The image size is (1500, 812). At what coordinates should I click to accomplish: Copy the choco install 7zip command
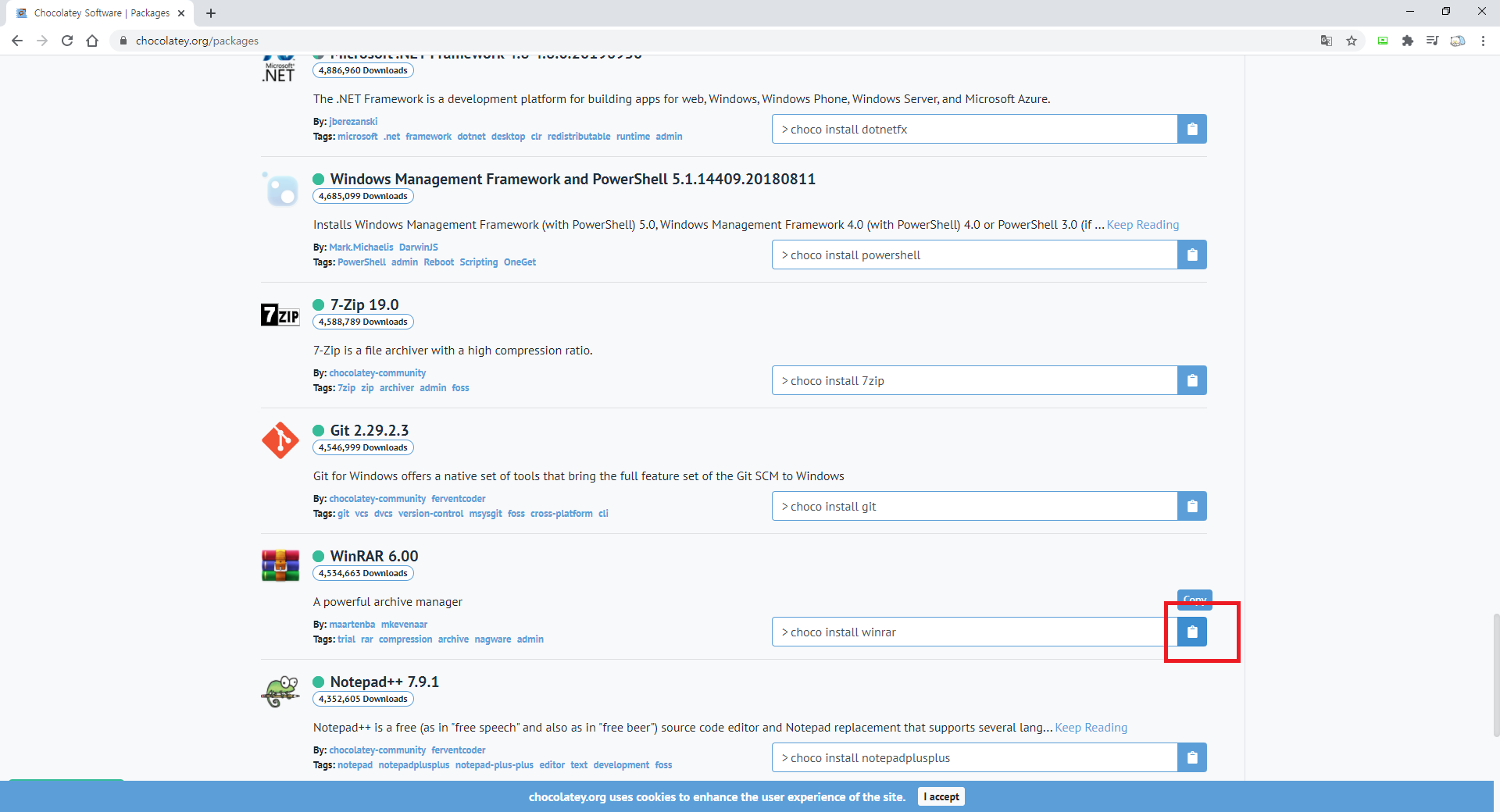pos(1191,380)
